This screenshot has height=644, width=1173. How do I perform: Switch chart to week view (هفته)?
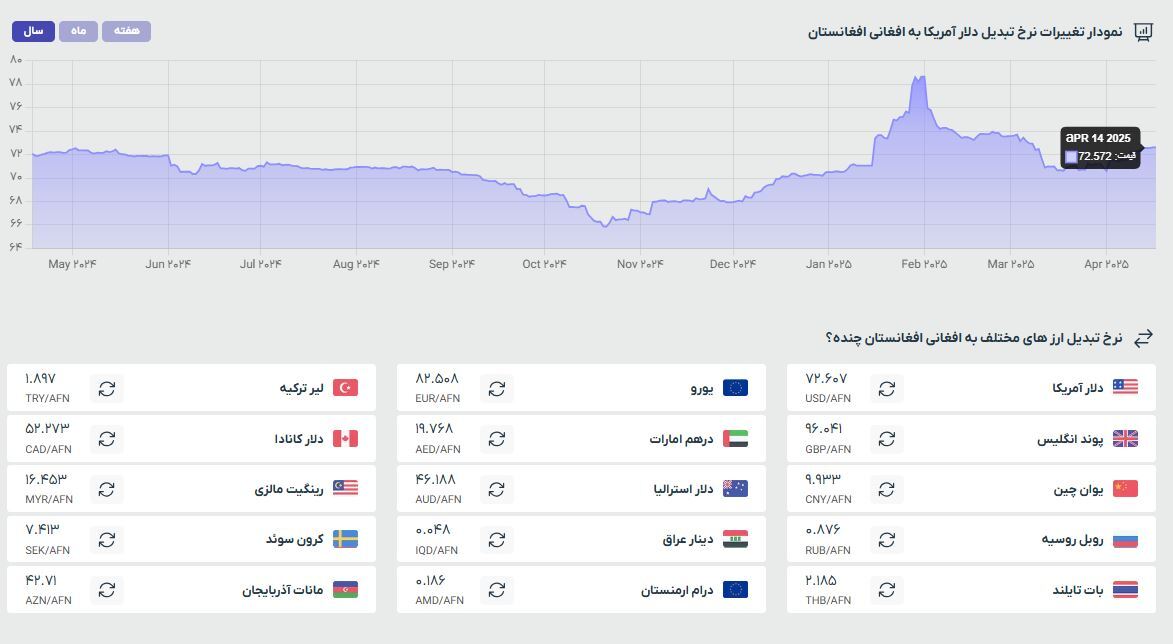pos(126,31)
